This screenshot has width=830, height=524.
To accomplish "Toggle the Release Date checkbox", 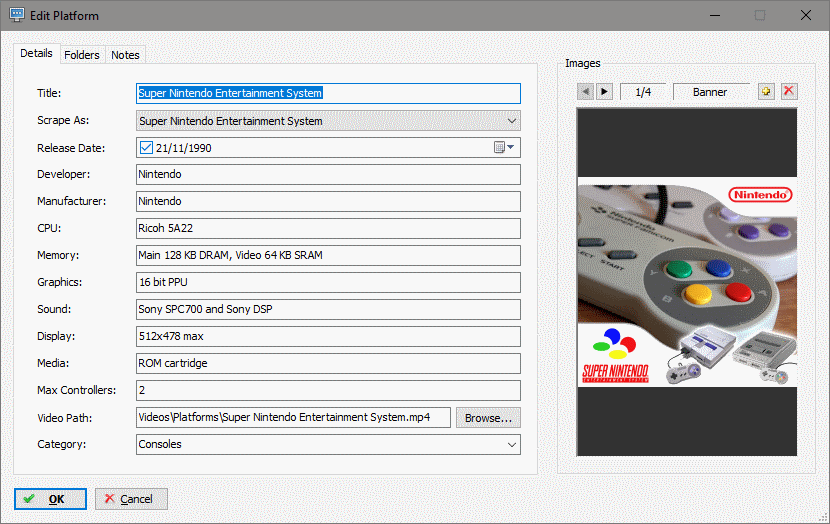I will (146, 148).
